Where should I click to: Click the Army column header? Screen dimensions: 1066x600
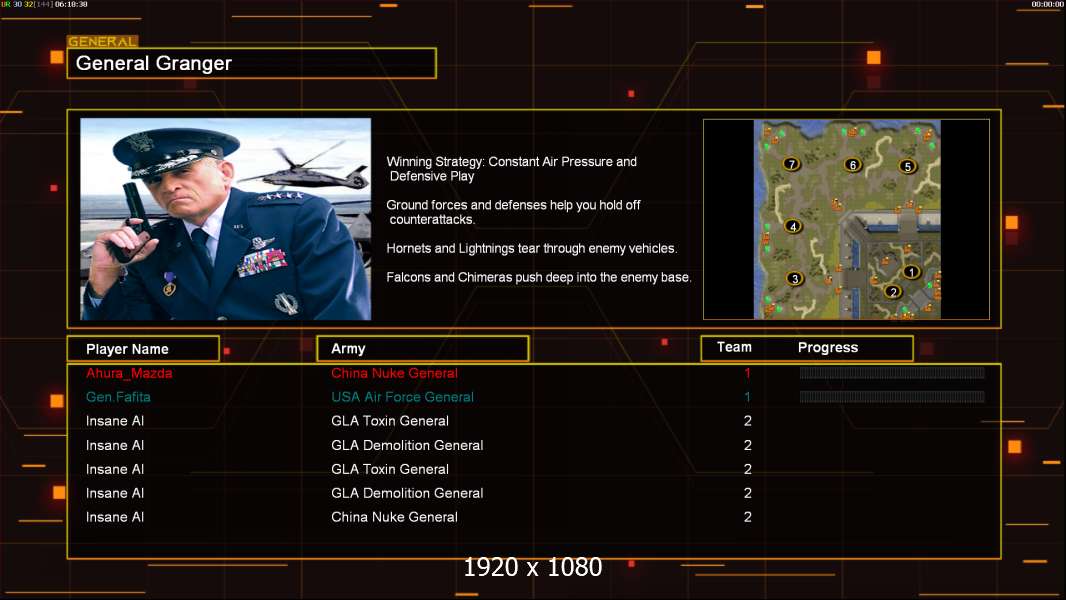click(x=422, y=349)
